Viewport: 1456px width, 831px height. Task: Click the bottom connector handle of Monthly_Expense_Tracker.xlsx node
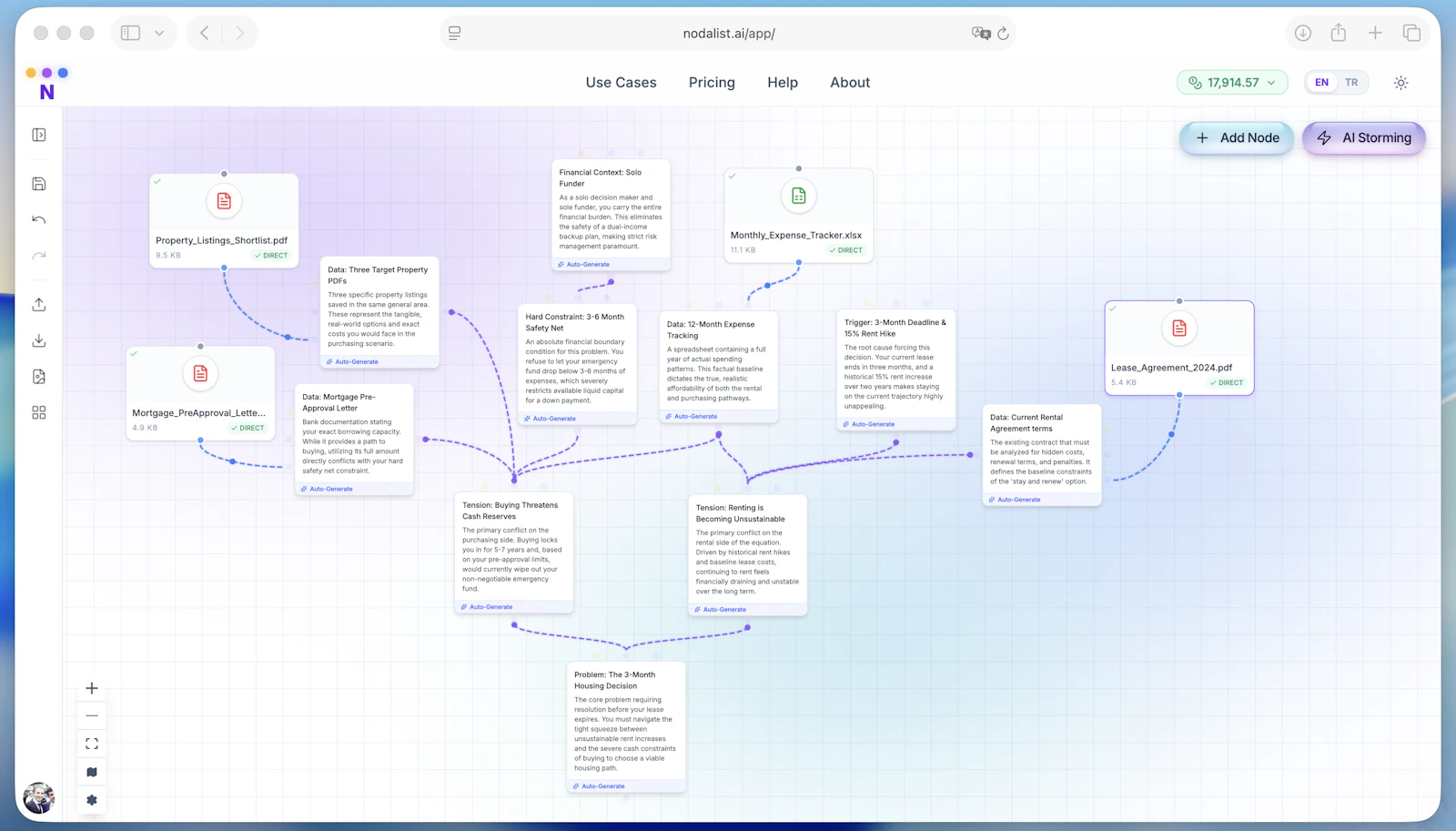coord(799,263)
